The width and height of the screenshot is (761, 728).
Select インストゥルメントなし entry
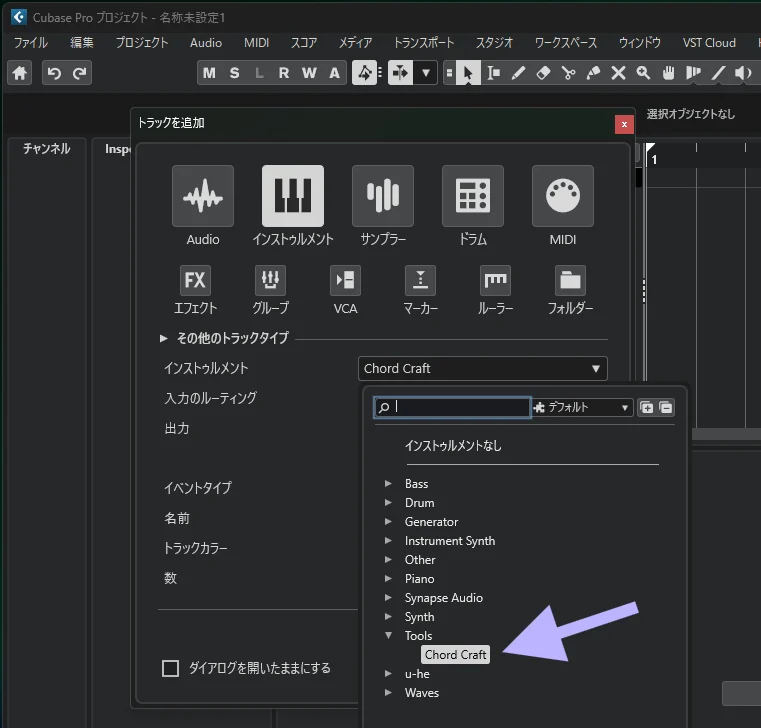pyautogui.click(x=453, y=446)
